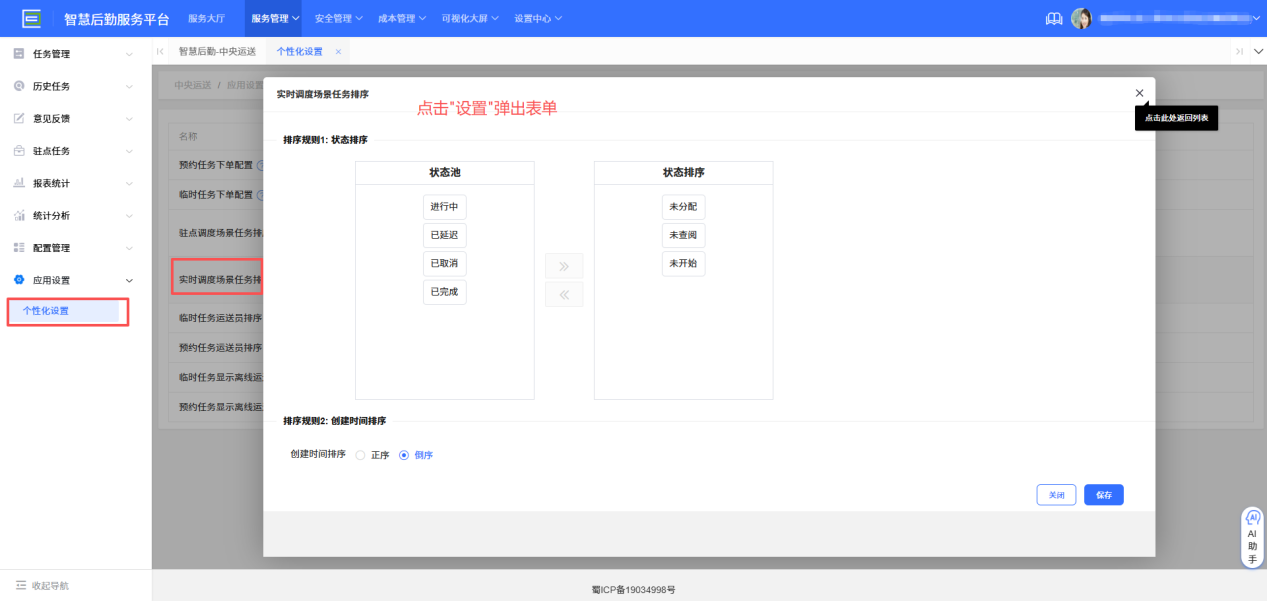Select 已完成 in the 状态池 list

click(x=444, y=292)
